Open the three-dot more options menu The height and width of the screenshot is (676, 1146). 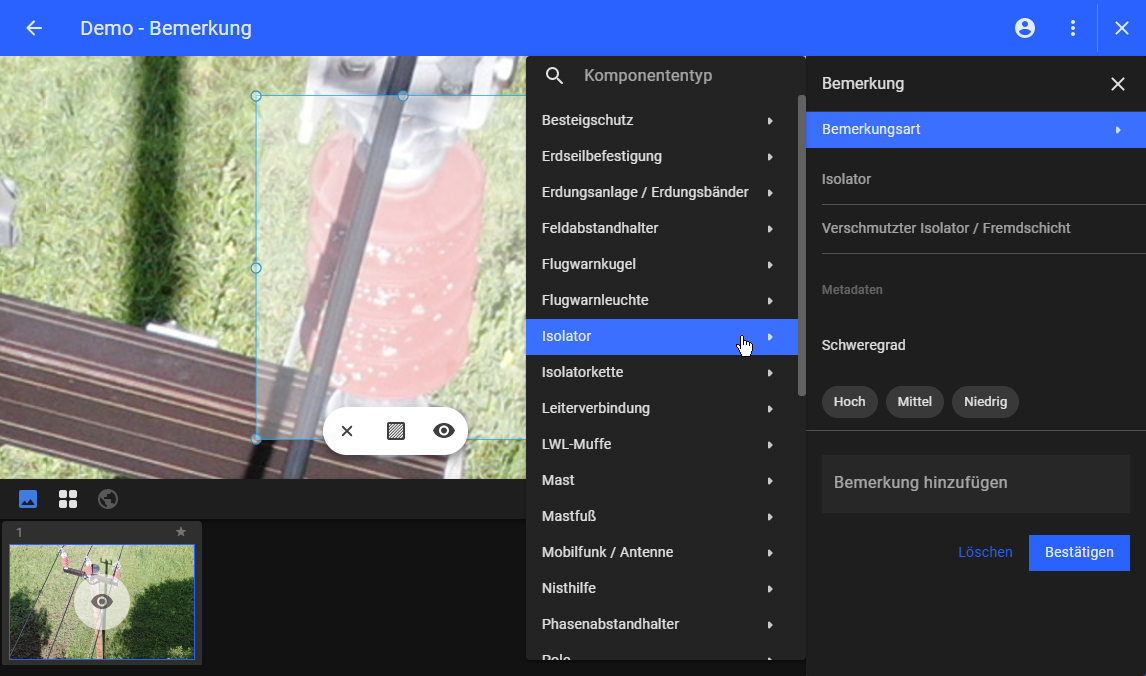(1073, 28)
